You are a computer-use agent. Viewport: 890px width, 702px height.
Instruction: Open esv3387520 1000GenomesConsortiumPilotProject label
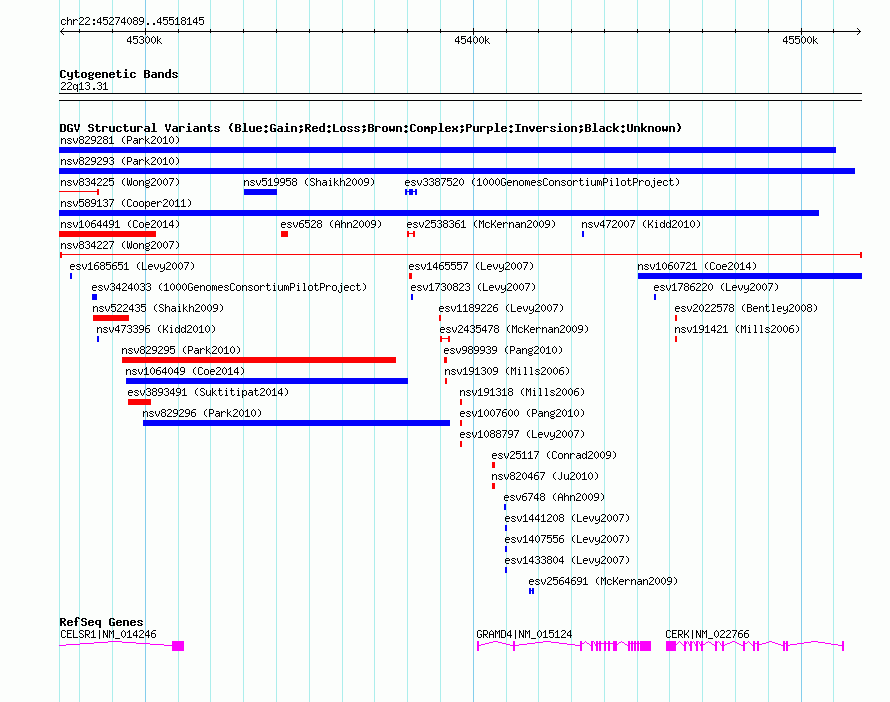[x=542, y=182]
